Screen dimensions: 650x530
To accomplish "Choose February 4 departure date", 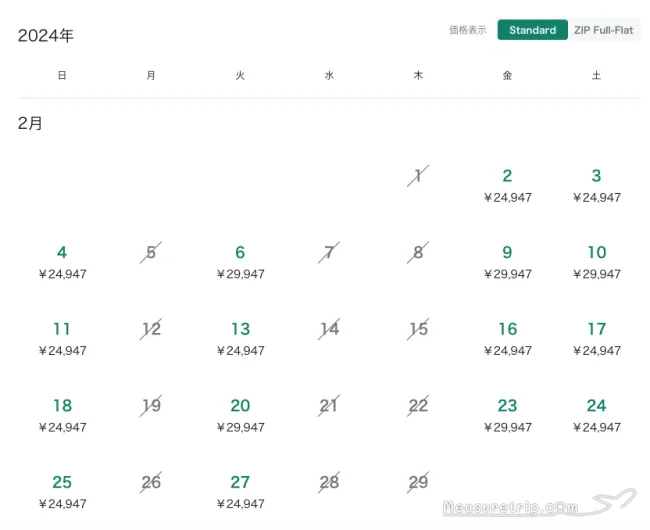I will pyautogui.click(x=62, y=262).
